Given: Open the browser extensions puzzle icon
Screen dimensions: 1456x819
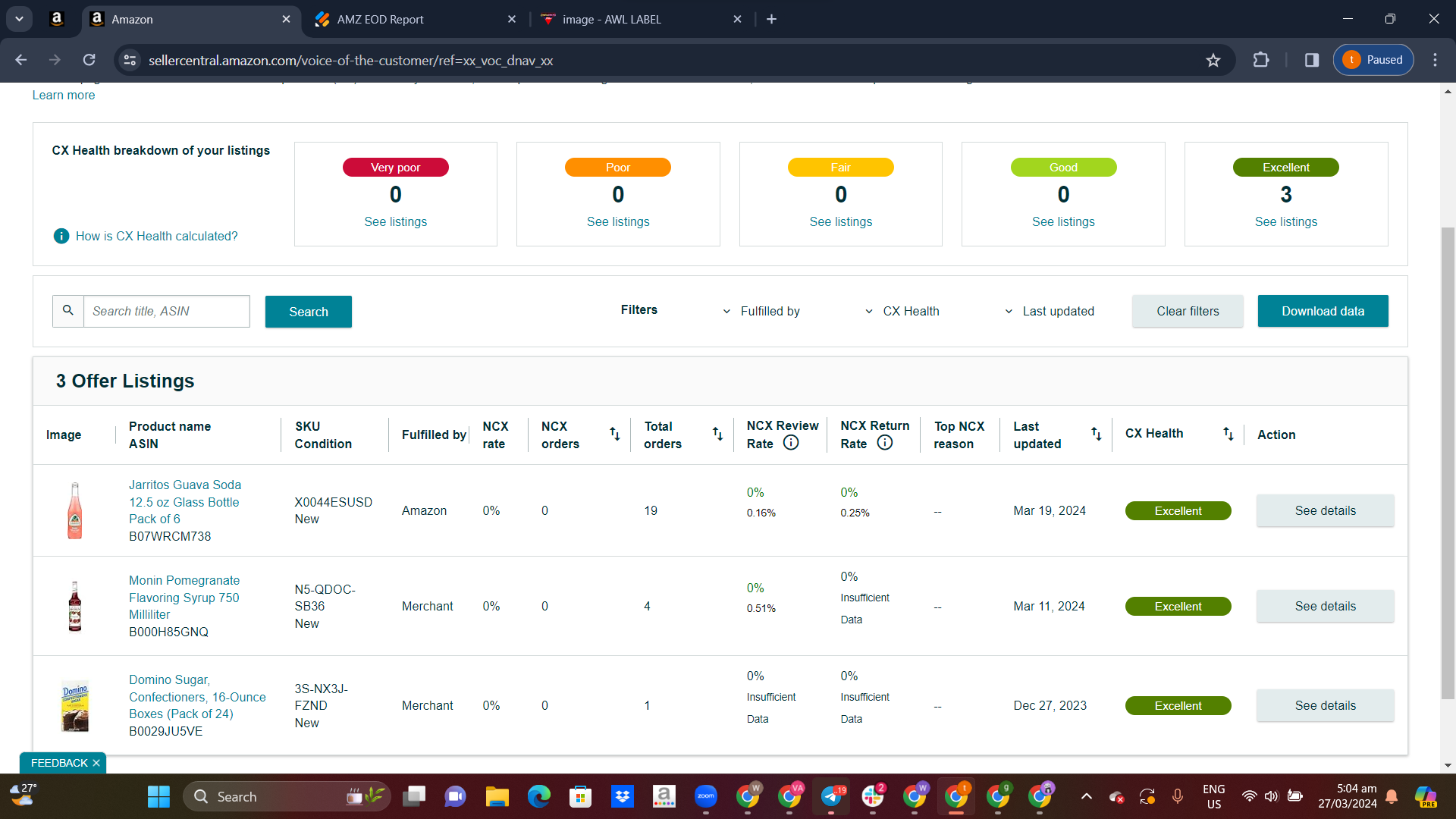Looking at the screenshot, I should pyautogui.click(x=1261, y=60).
